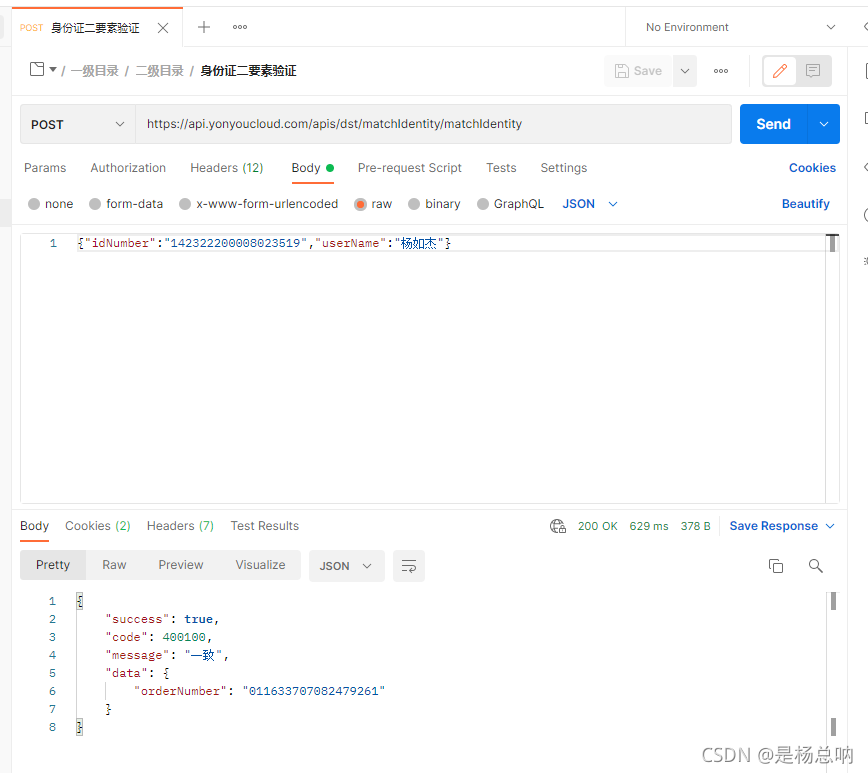Open the response JSON format dropdown

point(347,566)
